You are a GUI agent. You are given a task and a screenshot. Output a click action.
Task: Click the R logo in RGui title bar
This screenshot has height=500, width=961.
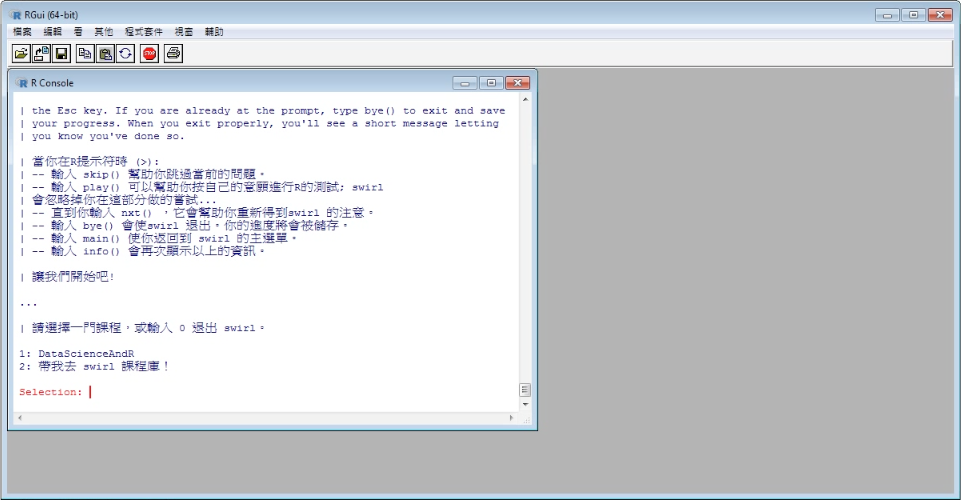(16, 15)
